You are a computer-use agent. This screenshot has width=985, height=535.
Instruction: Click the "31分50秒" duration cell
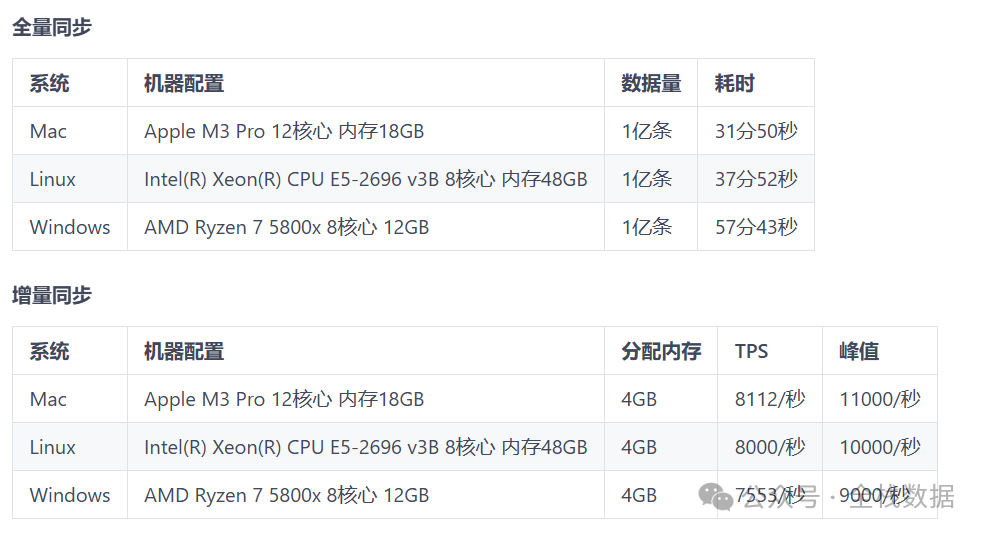click(x=756, y=131)
